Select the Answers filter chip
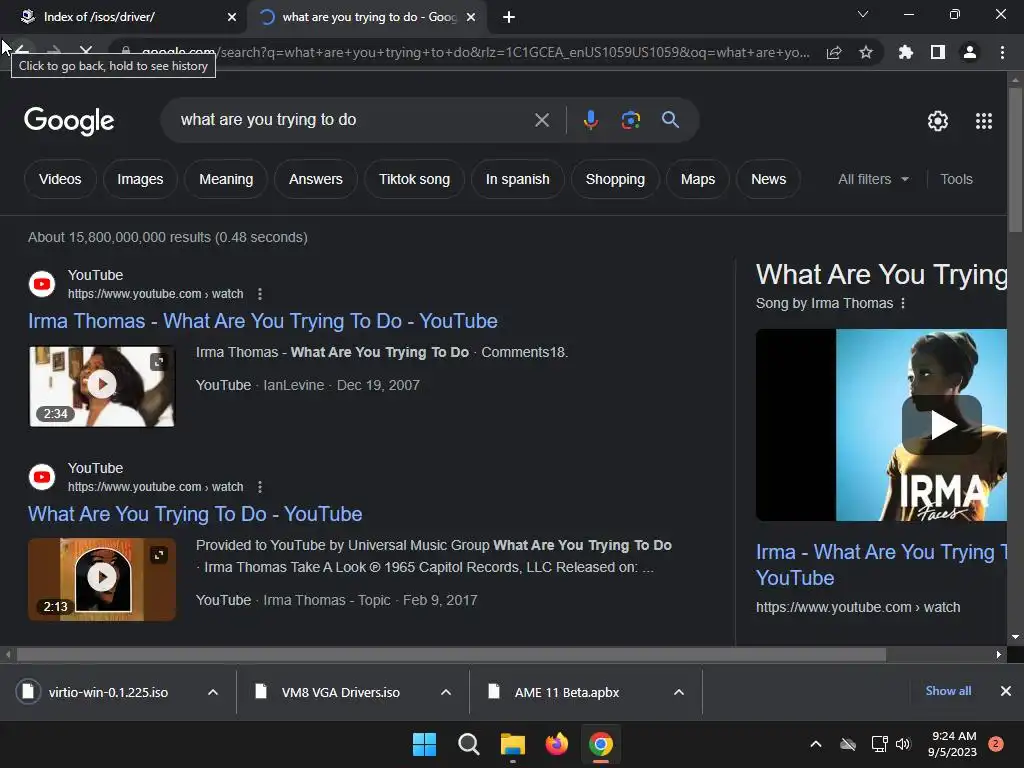This screenshot has width=1024, height=768. [x=315, y=179]
